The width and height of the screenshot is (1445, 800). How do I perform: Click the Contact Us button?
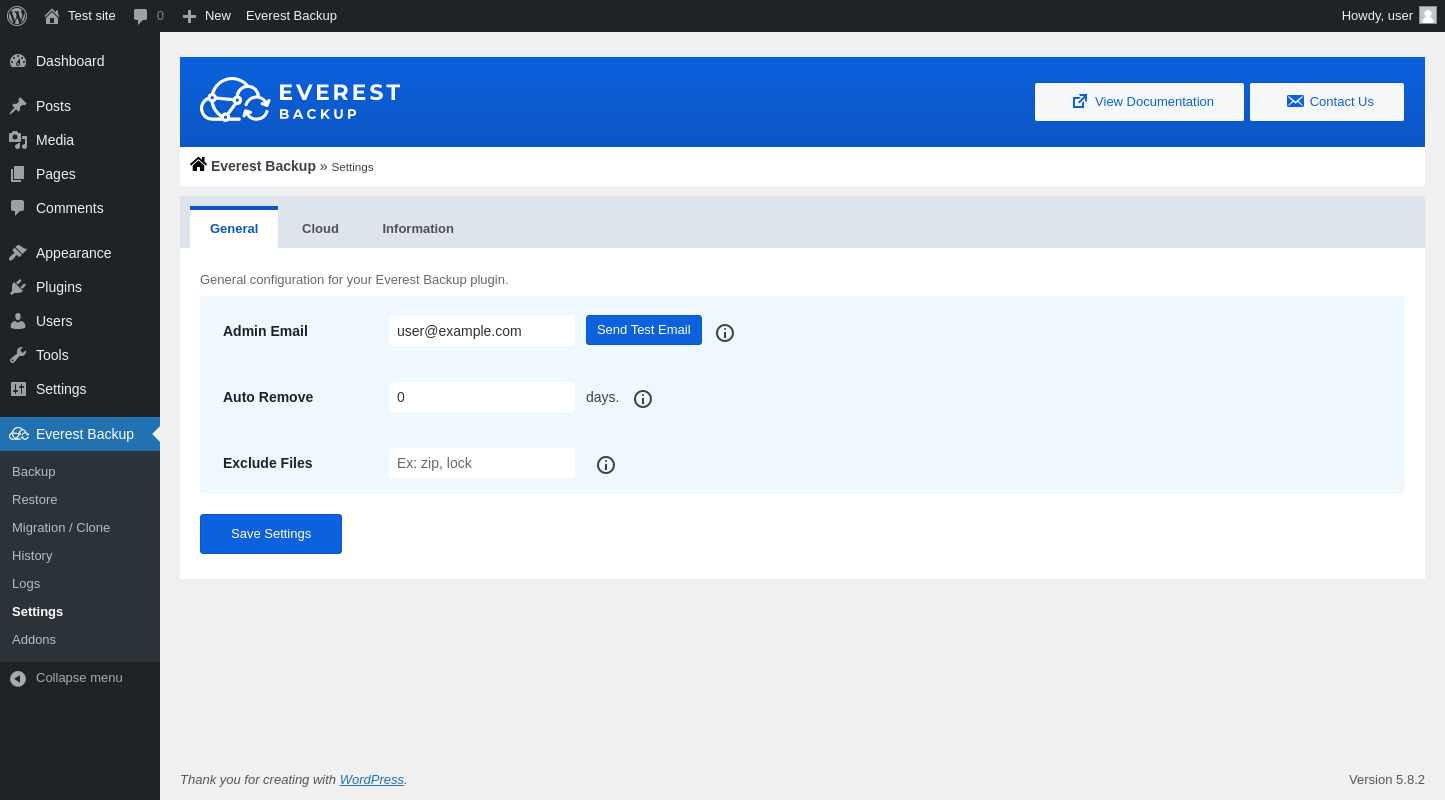coord(1327,102)
